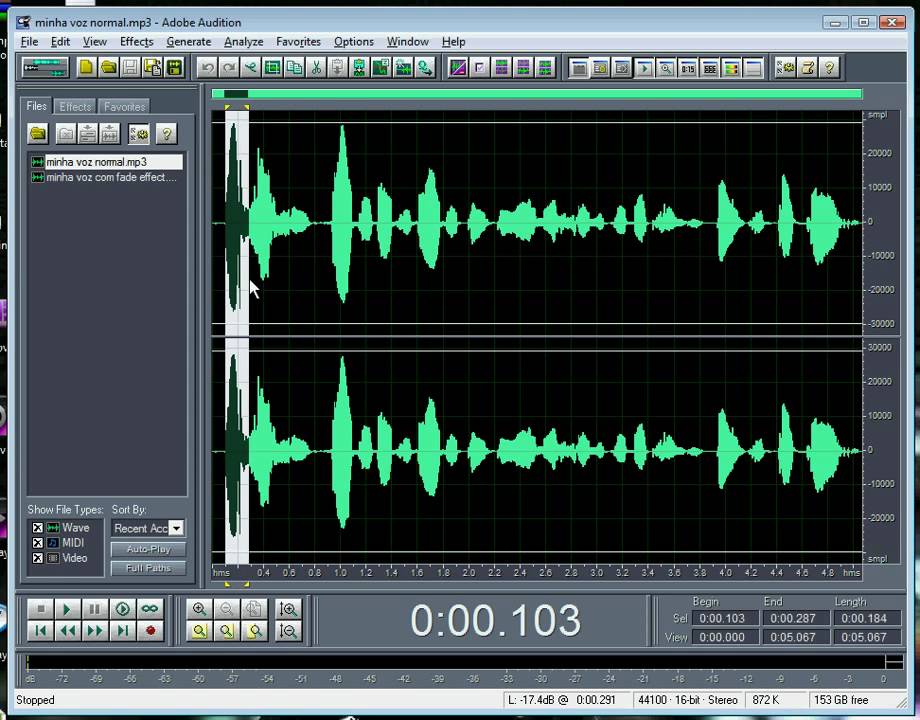
Task: Click the Open file folder icon
Action: 109,67
